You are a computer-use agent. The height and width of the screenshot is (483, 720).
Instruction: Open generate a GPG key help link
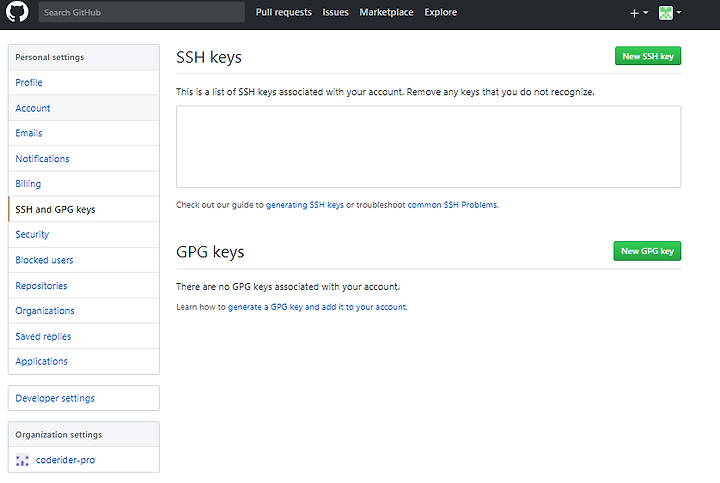coord(317,307)
